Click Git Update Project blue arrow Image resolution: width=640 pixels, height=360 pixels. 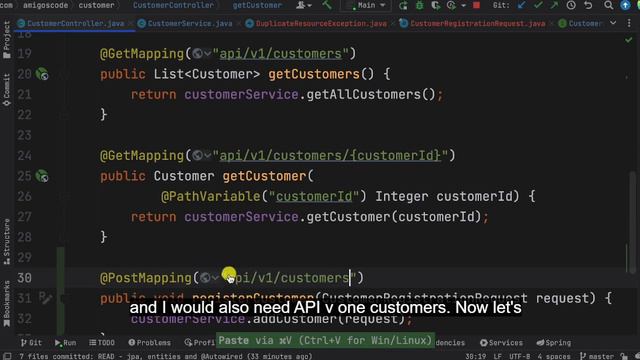(521, 5)
